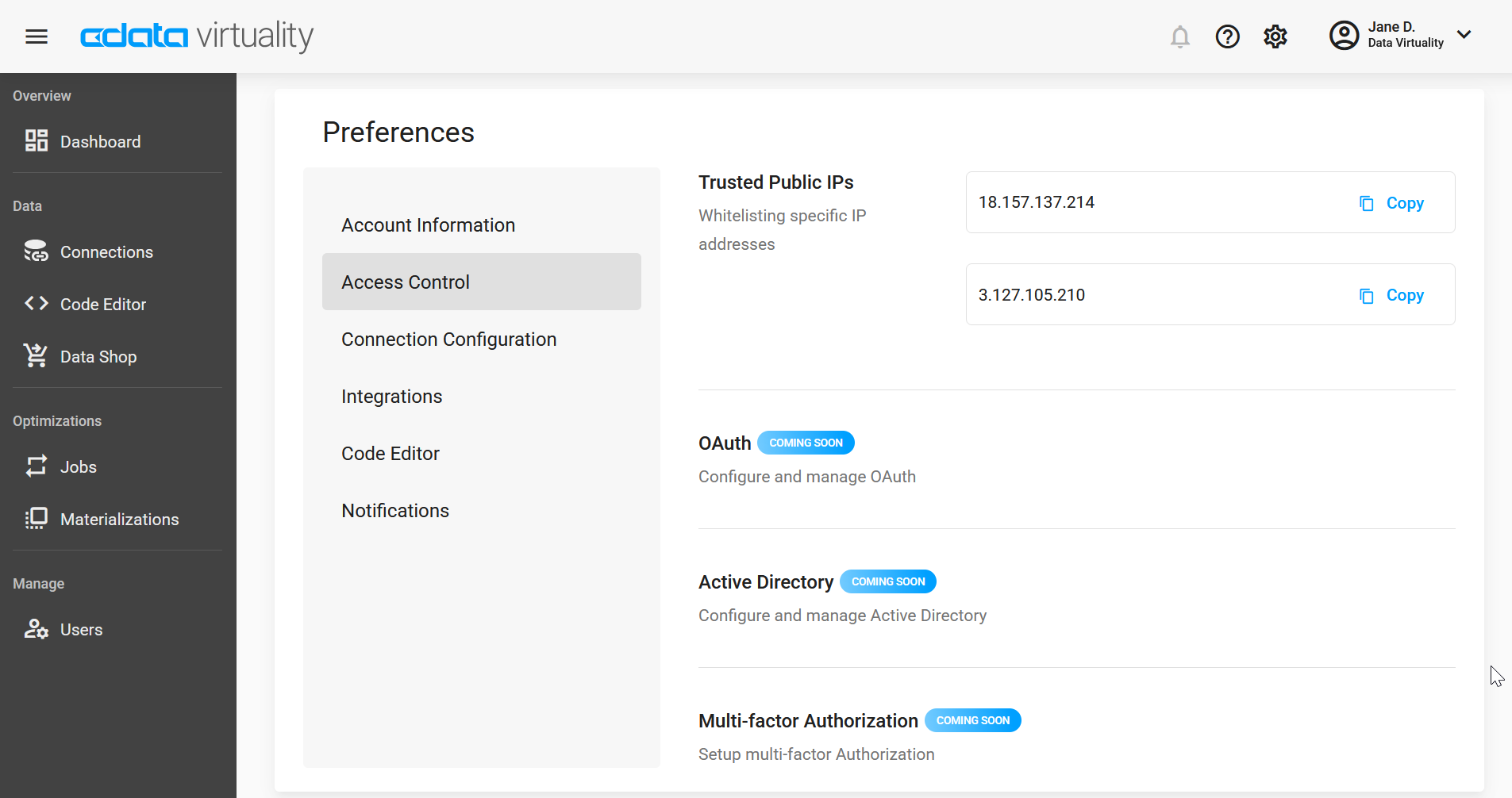Open the Dashboard from the sidebar

[100, 141]
